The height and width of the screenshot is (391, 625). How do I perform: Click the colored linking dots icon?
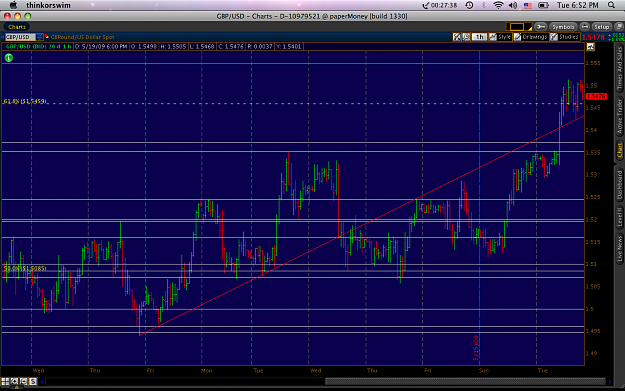47,37
